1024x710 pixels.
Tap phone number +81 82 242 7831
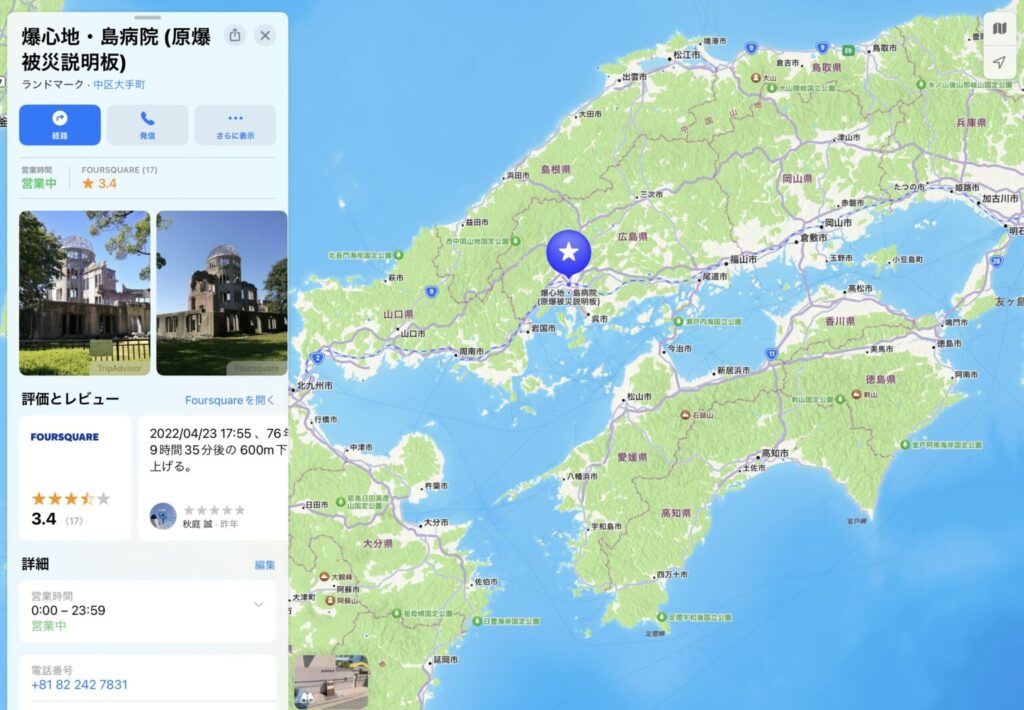click(79, 685)
